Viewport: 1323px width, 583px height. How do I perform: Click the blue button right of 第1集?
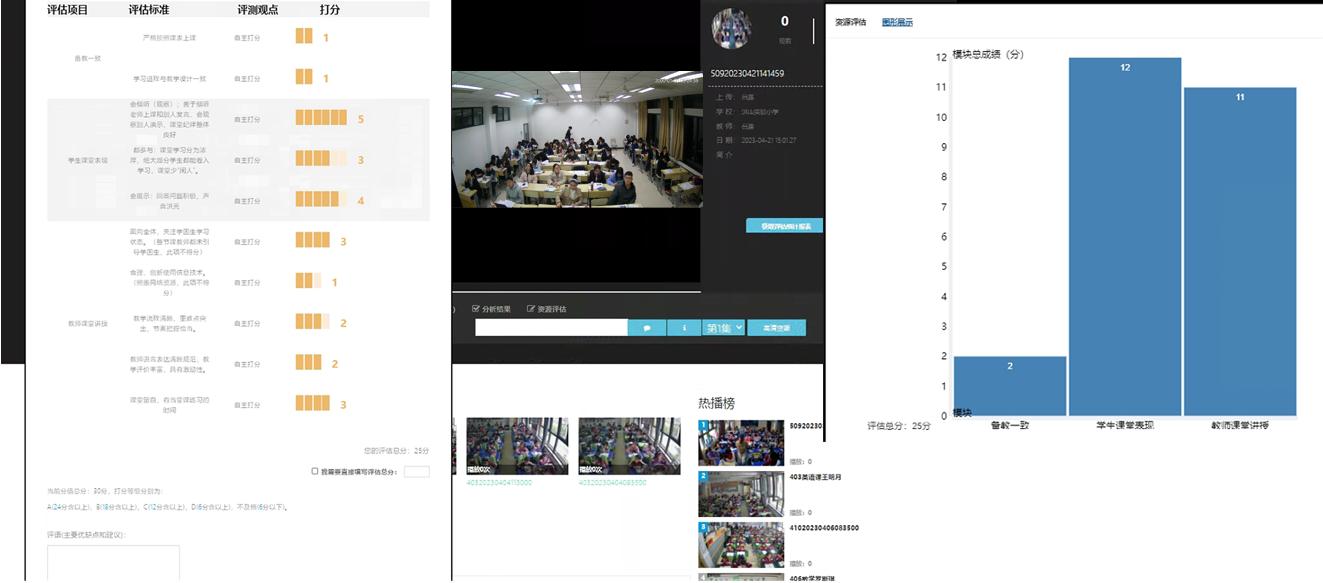point(776,327)
